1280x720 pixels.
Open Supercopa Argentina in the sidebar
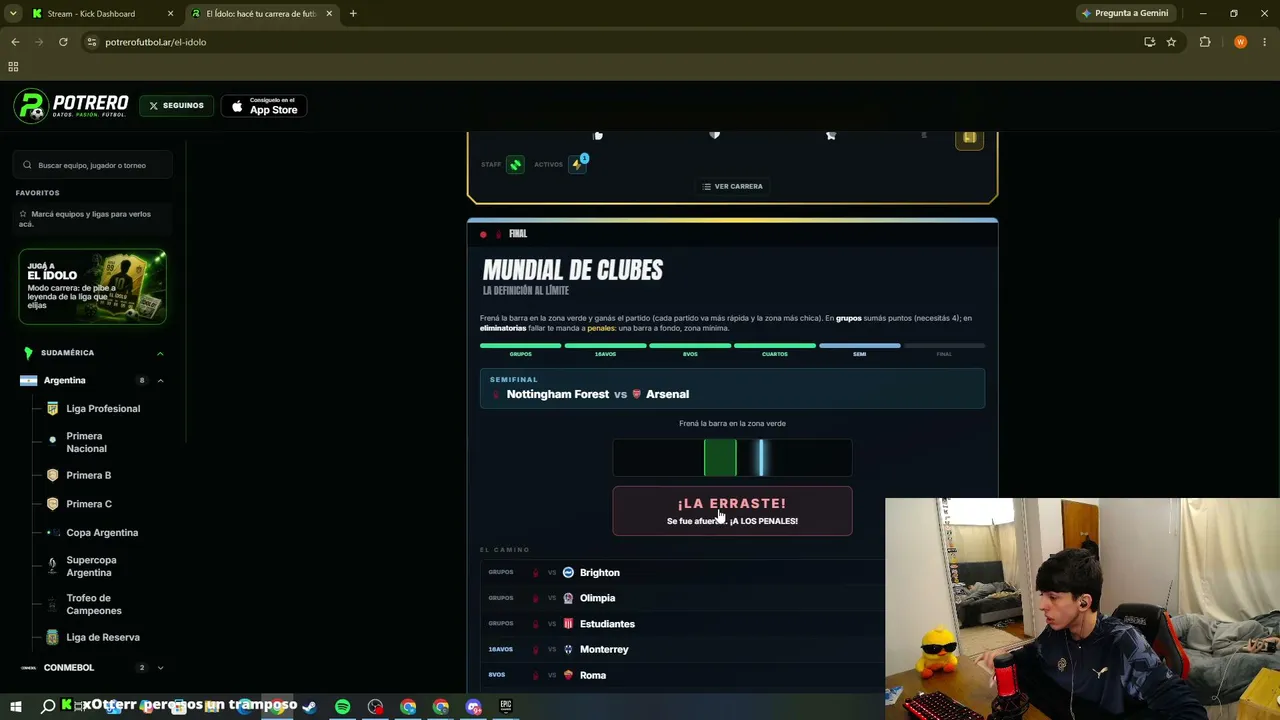pos(91,566)
